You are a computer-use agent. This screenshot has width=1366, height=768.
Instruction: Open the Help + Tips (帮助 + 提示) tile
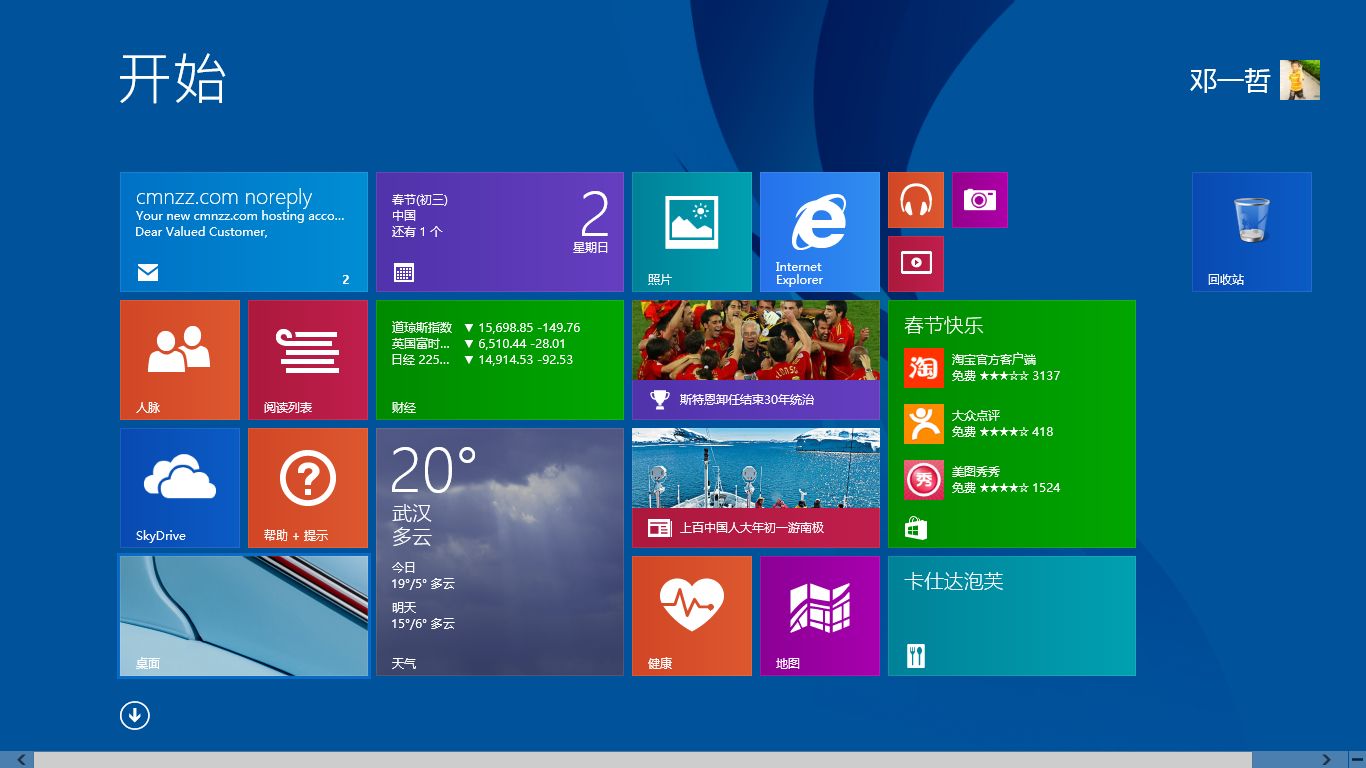308,488
